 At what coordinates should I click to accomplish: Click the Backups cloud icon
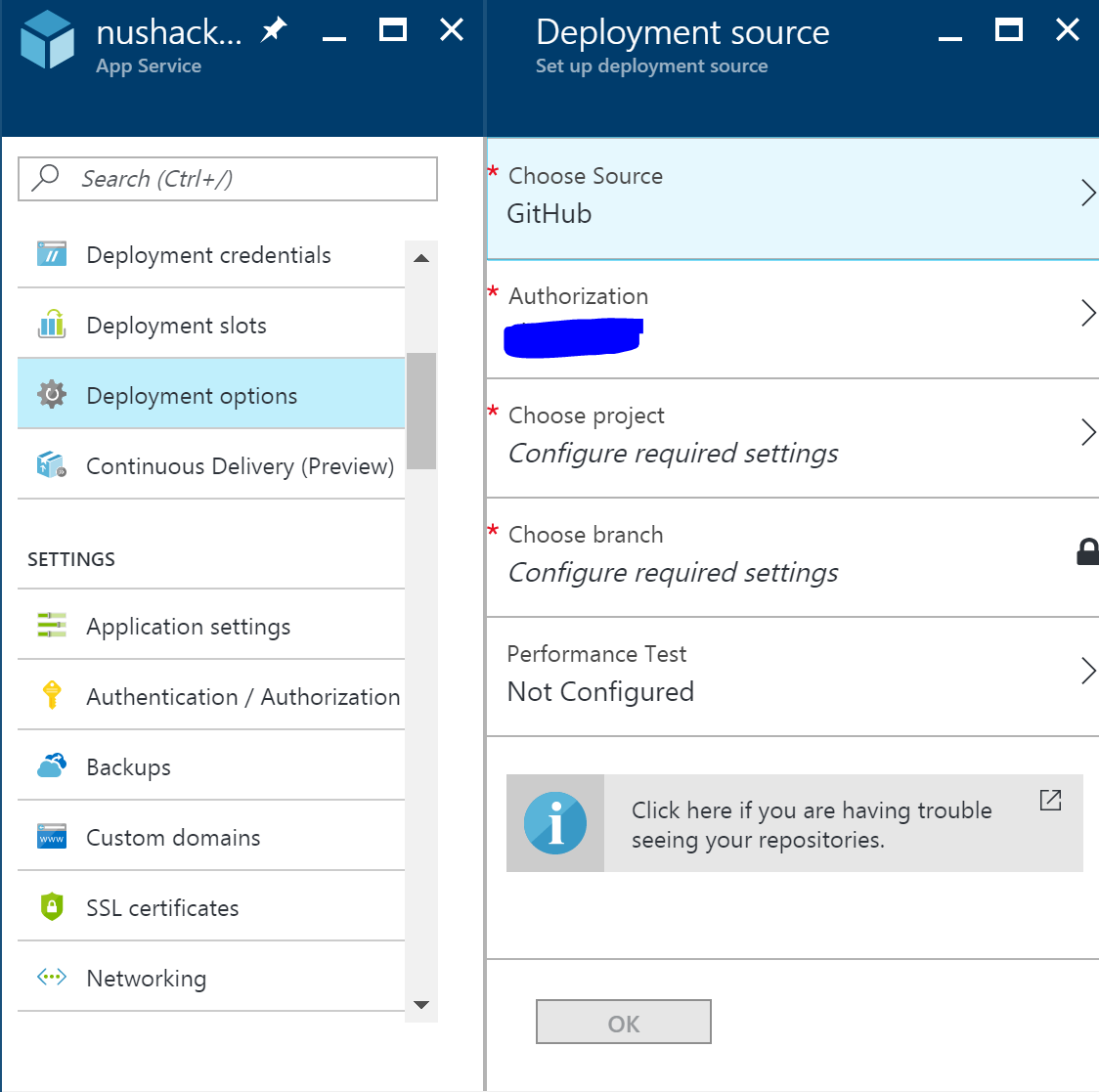(x=52, y=764)
